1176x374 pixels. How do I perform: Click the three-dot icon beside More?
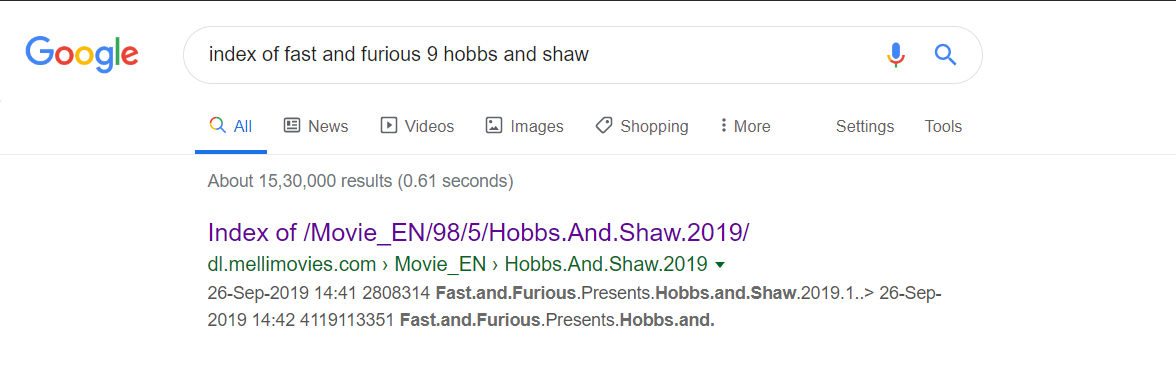(x=723, y=126)
